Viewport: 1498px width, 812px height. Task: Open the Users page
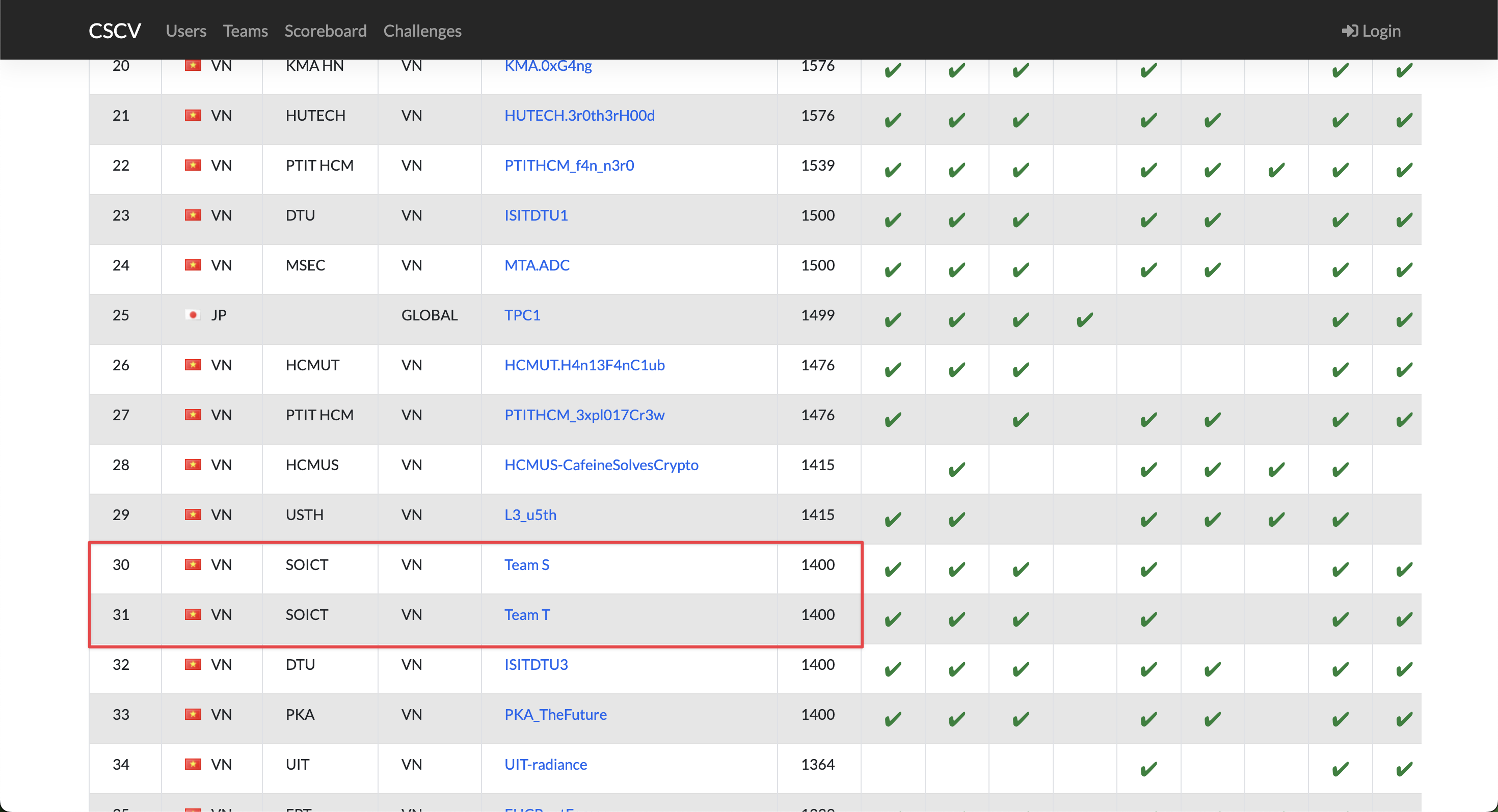[x=185, y=30]
